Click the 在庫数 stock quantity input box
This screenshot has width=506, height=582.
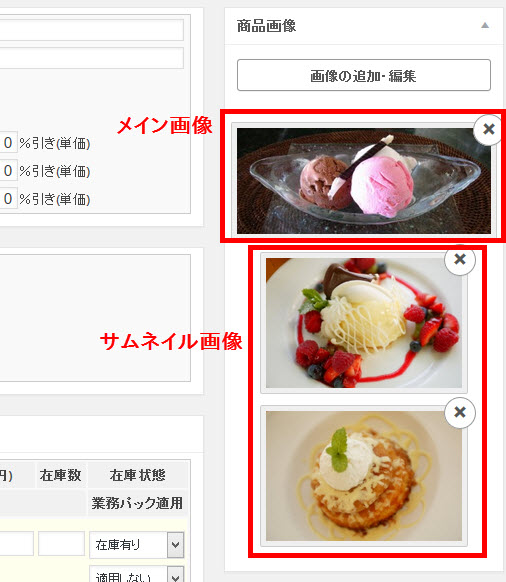(x=61, y=543)
